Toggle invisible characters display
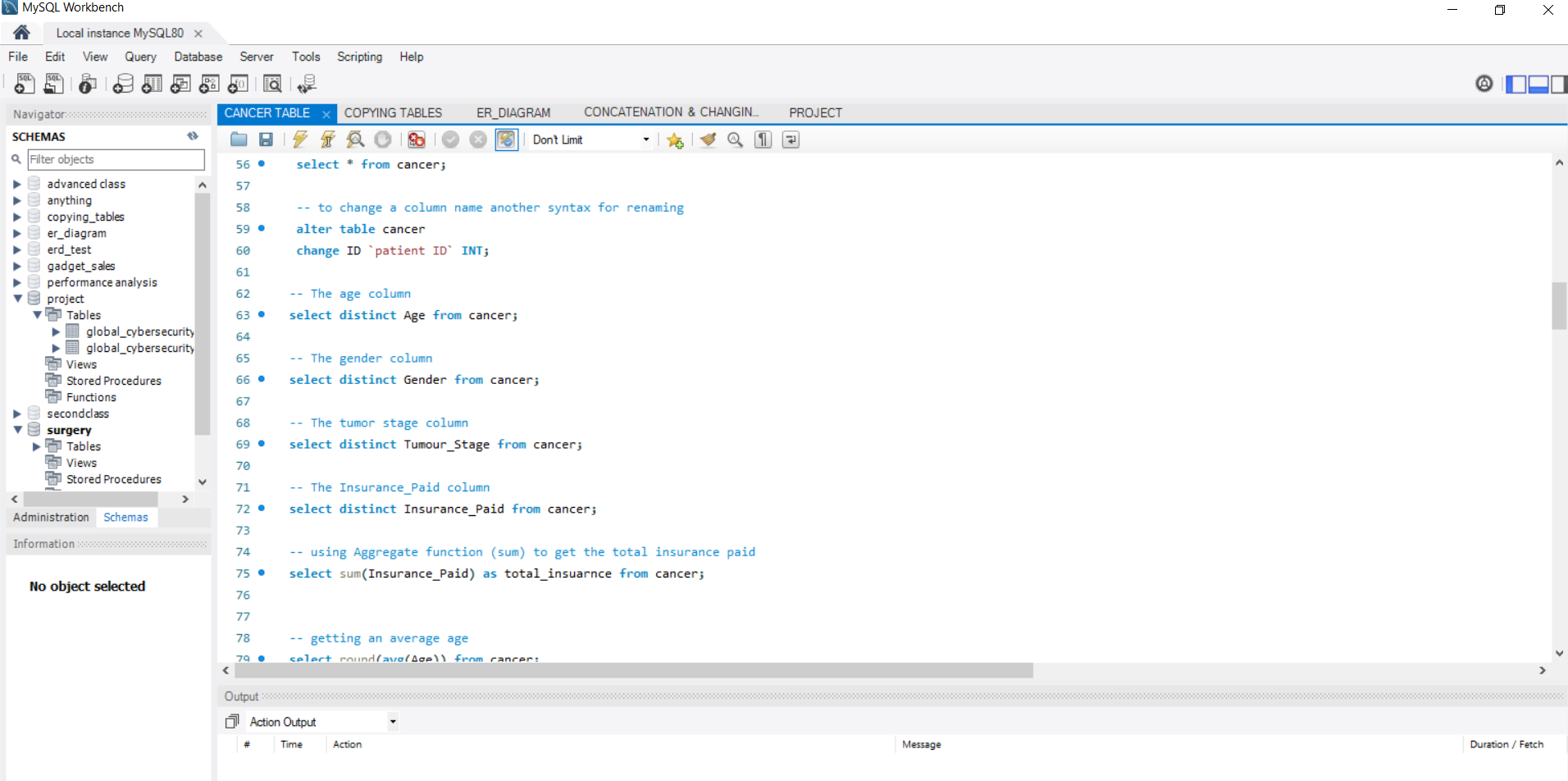Screen dimensions: 1568x781 coord(763,139)
